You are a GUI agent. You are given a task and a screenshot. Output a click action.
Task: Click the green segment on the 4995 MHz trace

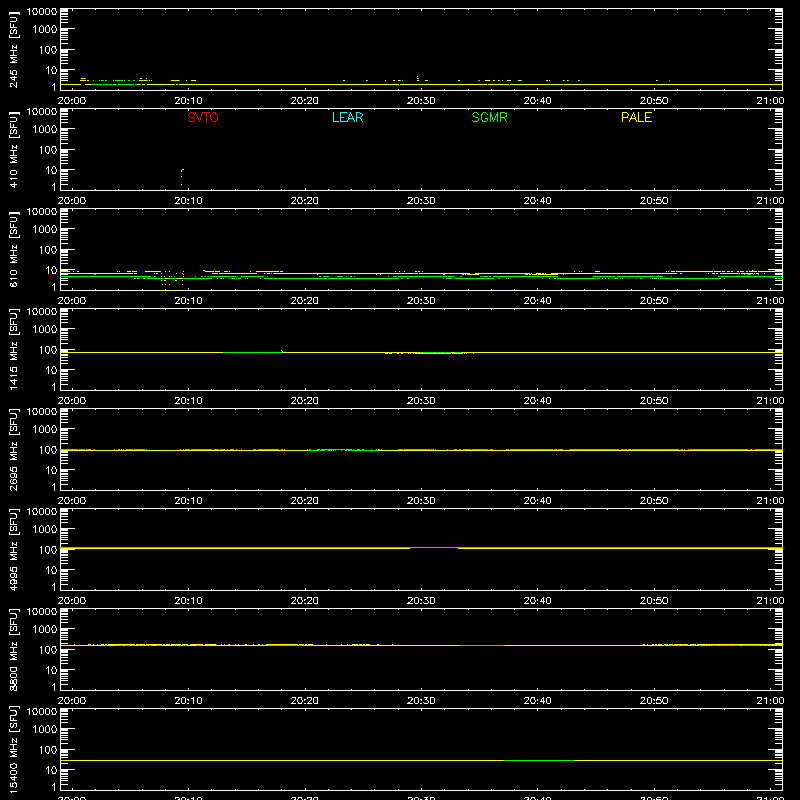(x=434, y=547)
